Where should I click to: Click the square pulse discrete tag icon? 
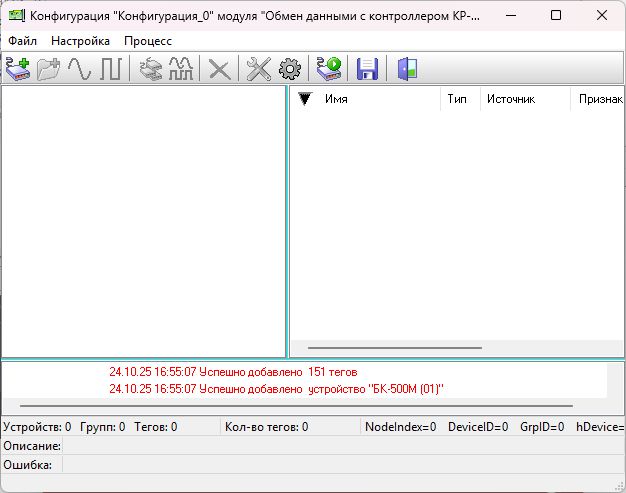[x=109, y=69]
